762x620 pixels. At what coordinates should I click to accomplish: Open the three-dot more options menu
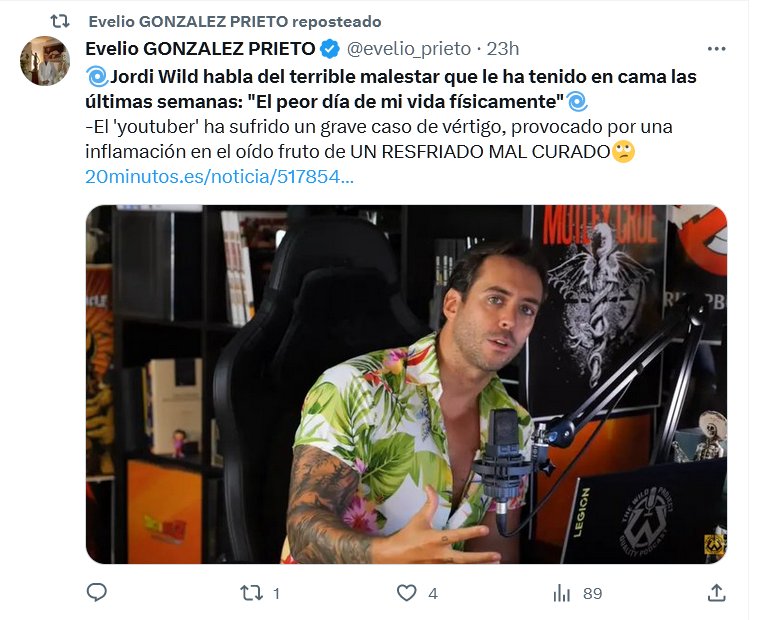pos(716,49)
